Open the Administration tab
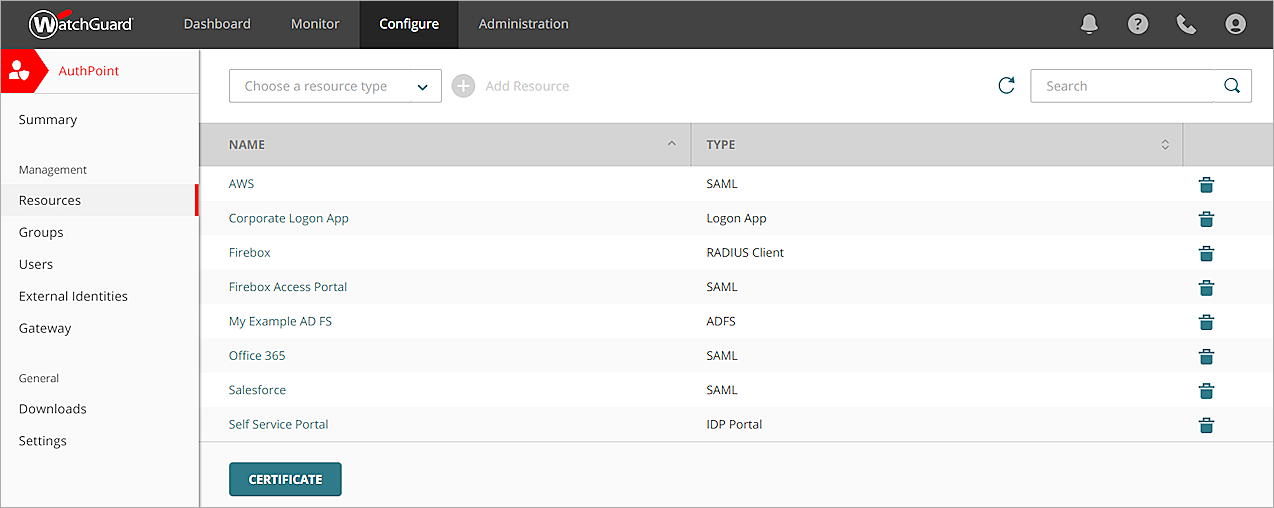Viewport: 1274px width, 508px height. pos(523,24)
